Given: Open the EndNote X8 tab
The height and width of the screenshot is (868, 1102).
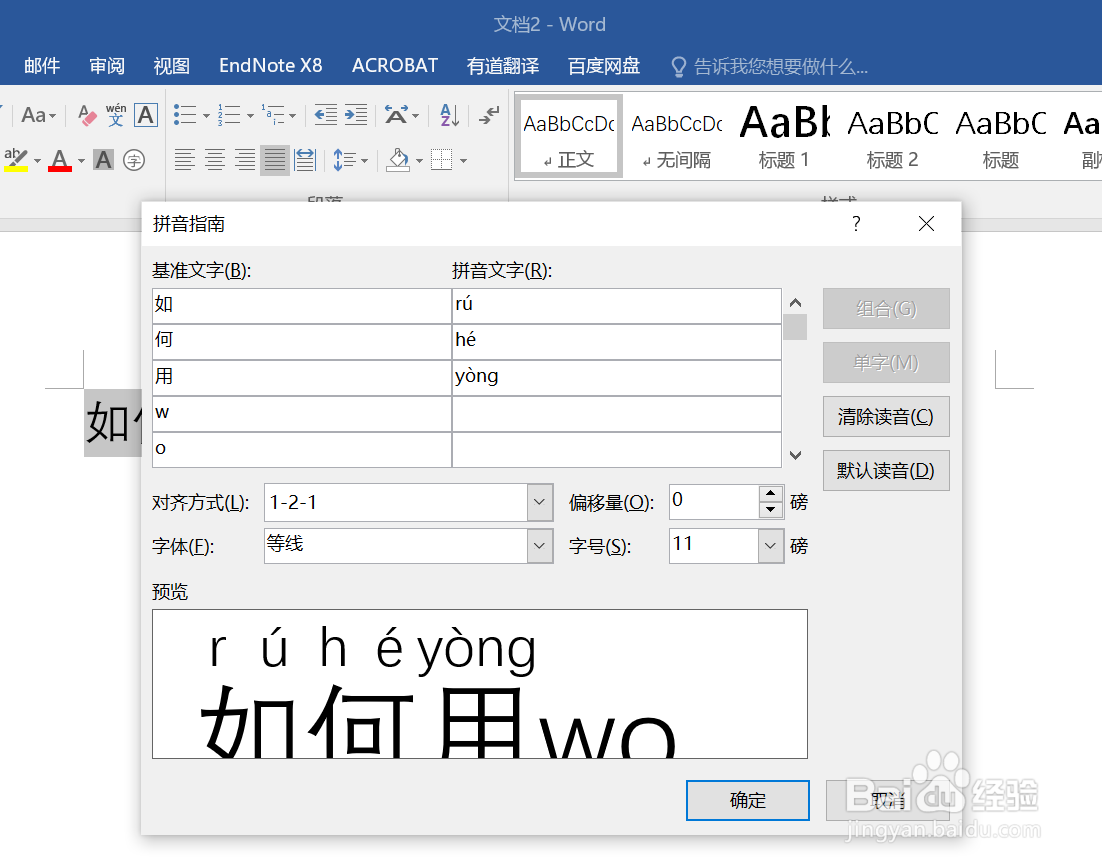Looking at the screenshot, I should (270, 65).
